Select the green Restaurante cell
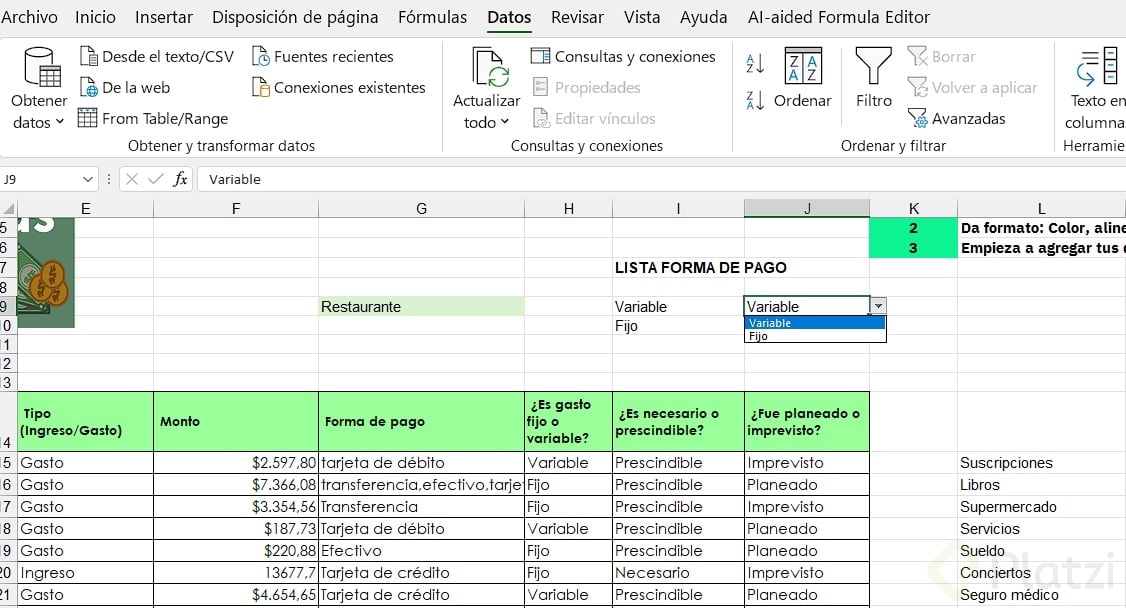 click(x=421, y=307)
